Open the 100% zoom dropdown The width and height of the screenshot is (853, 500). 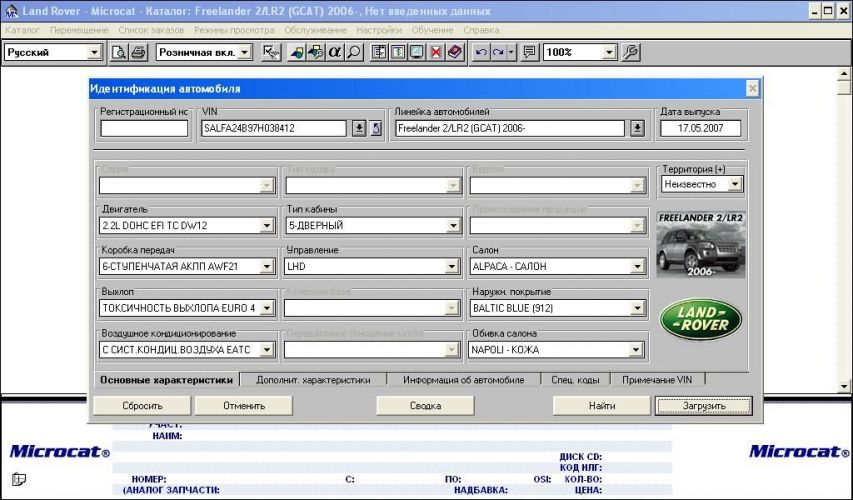609,52
